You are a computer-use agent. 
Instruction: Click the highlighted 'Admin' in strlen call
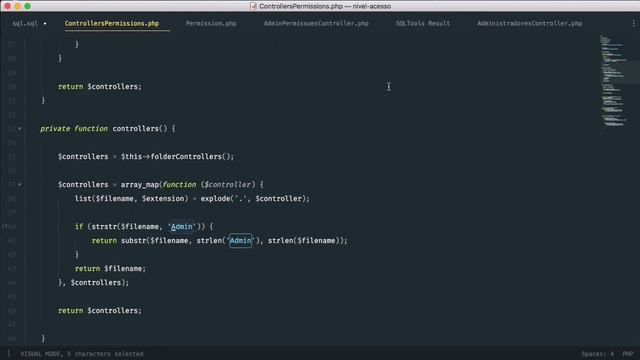[x=240, y=241]
